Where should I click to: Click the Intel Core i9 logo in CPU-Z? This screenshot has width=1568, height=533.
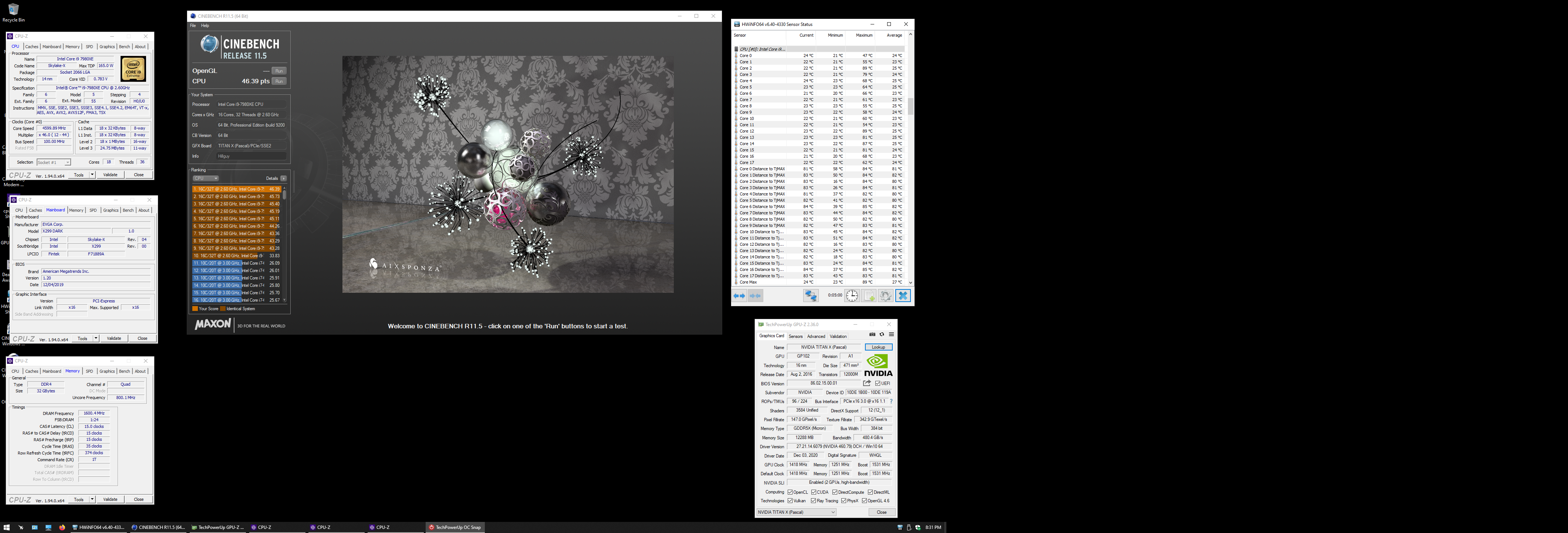point(133,69)
